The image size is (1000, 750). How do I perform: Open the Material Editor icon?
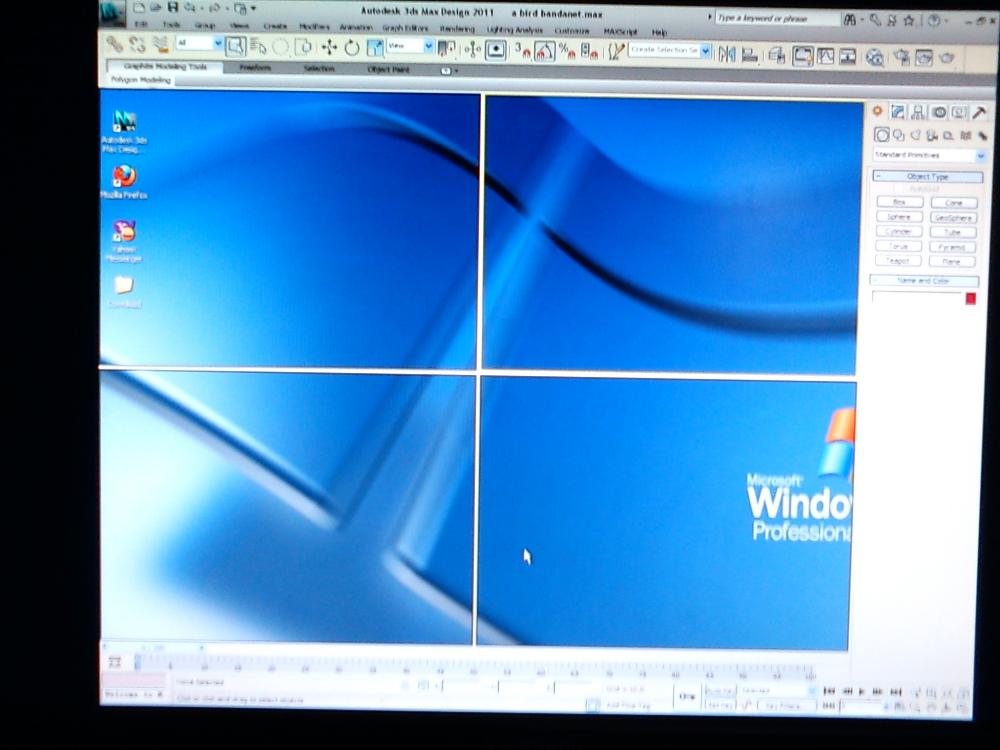tap(874, 57)
